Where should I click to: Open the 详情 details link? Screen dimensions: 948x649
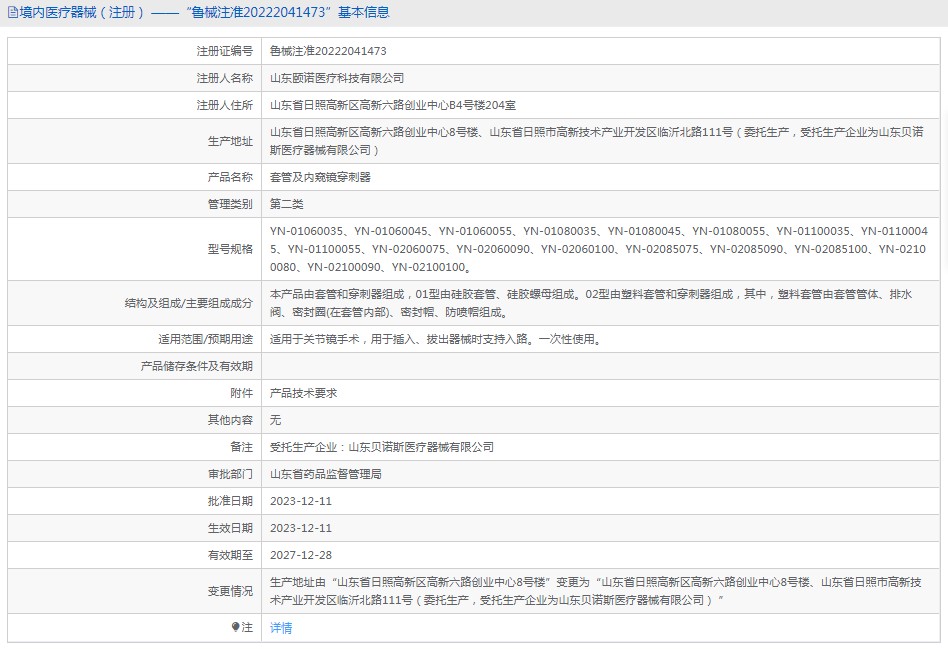click(281, 628)
